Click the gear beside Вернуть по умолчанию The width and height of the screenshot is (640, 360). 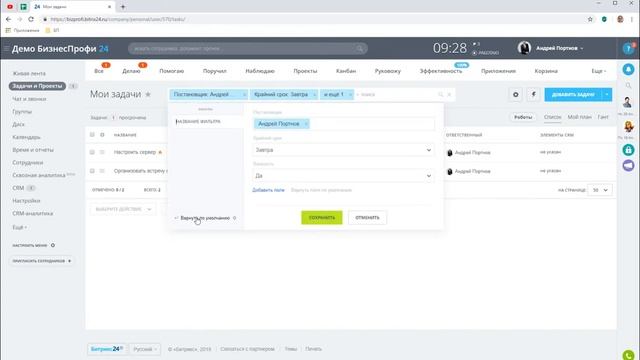[234, 218]
